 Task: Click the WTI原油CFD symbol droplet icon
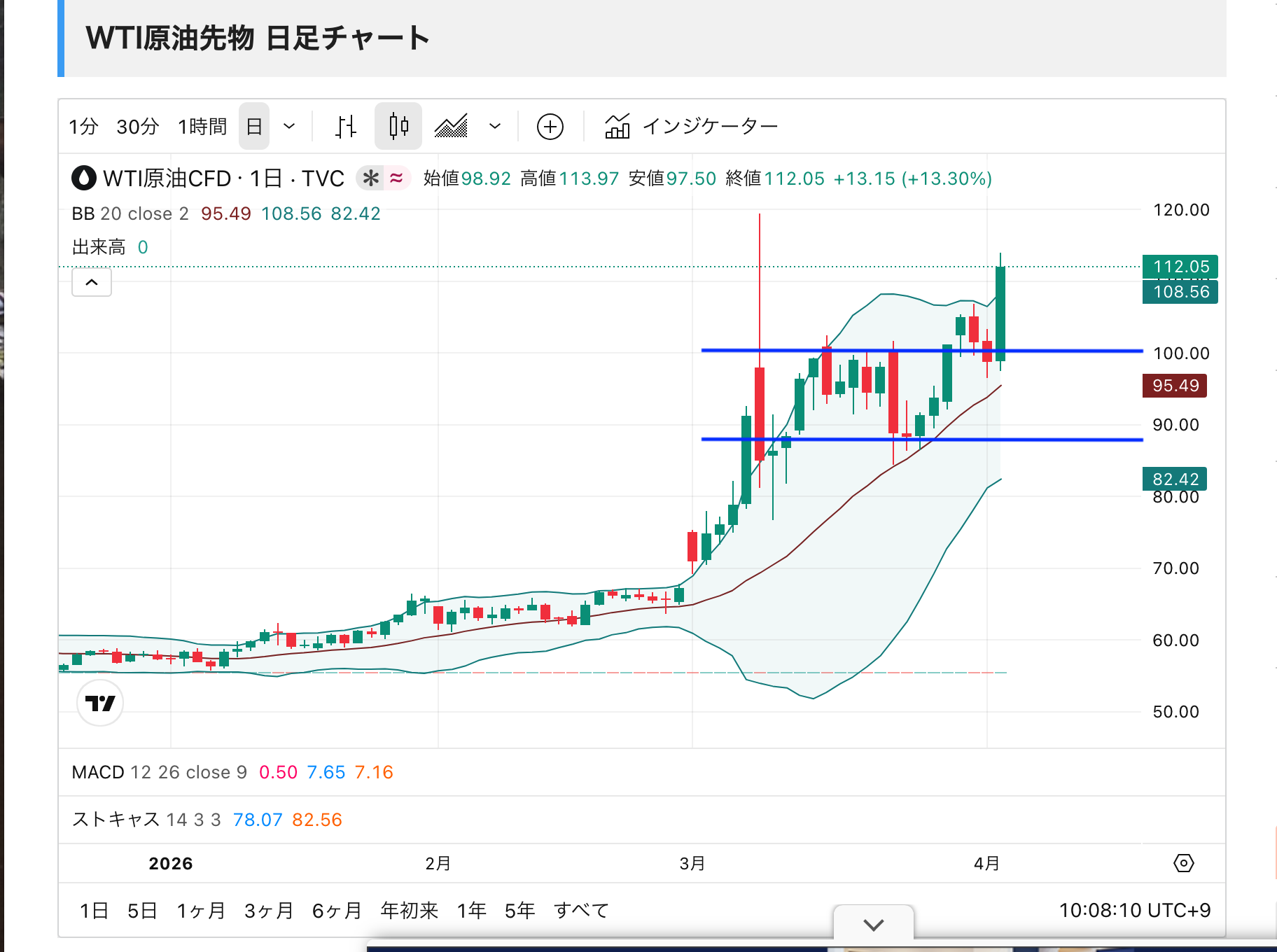tap(84, 178)
